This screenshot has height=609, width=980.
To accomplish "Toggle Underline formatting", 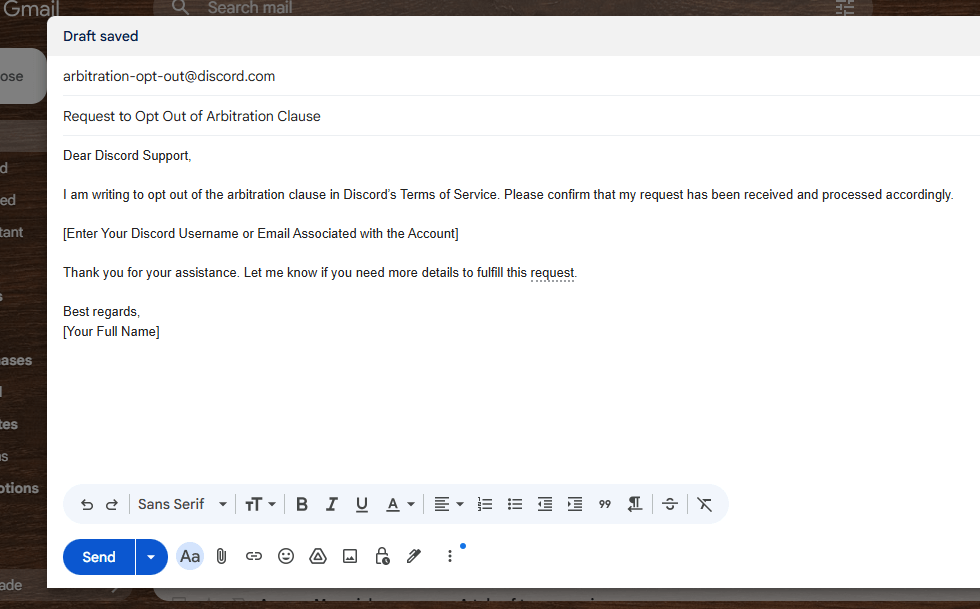I will 361,505.
